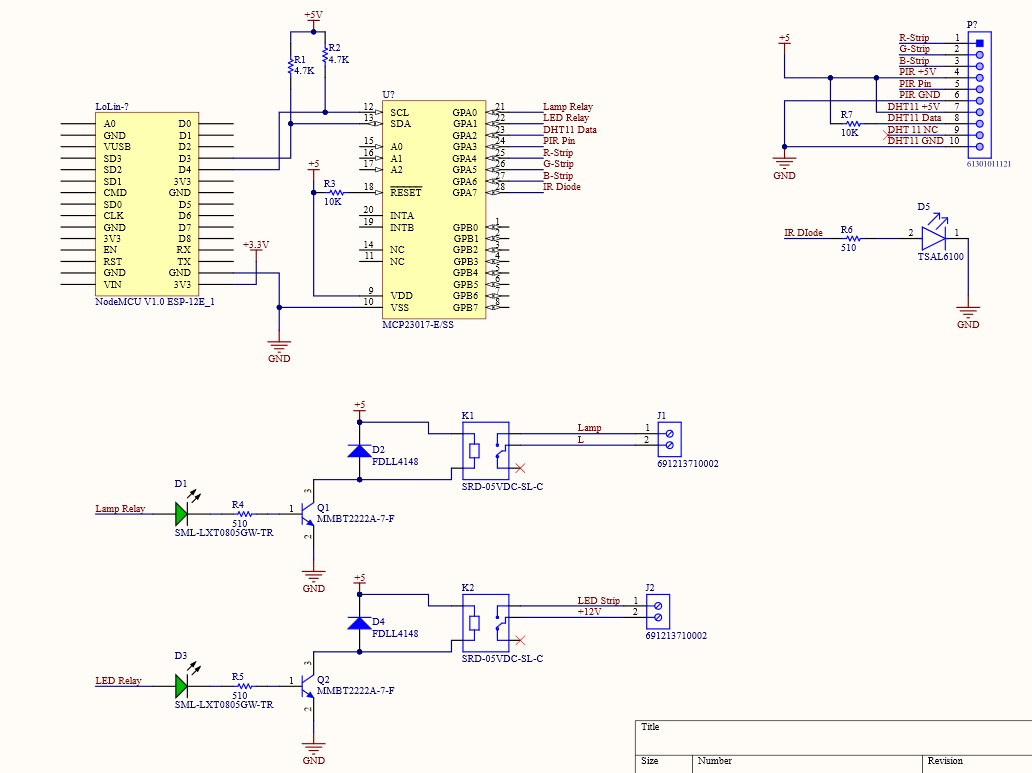The height and width of the screenshot is (773, 1032).
Task: Click the IR Diode net label at GPA7
Action: pyautogui.click(x=562, y=186)
